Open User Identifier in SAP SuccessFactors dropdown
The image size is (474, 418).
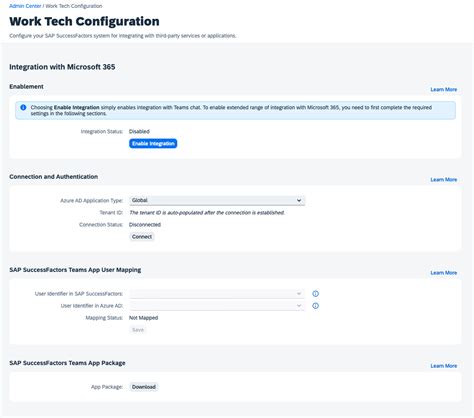[x=217, y=294]
